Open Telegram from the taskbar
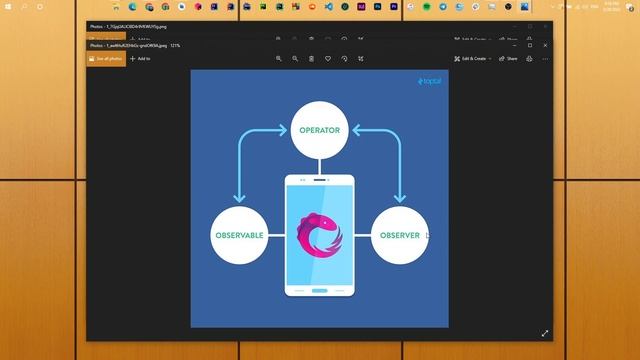 tap(443, 7)
